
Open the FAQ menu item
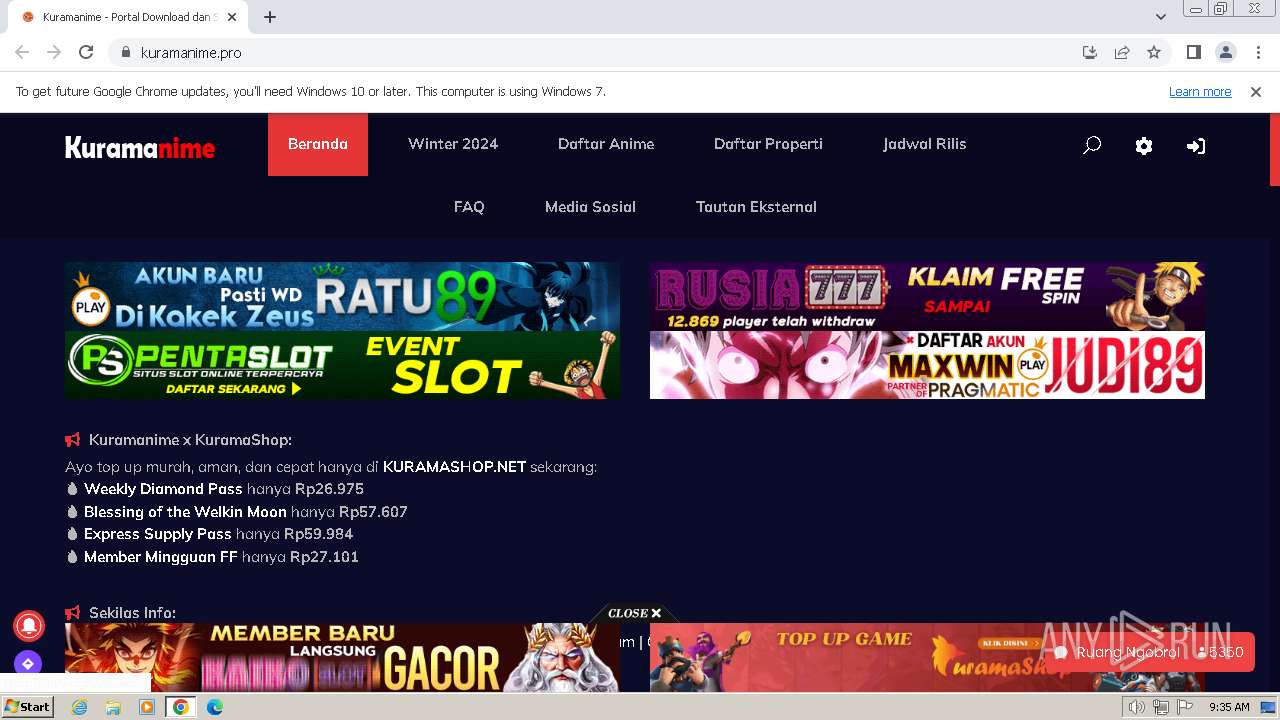[469, 207]
